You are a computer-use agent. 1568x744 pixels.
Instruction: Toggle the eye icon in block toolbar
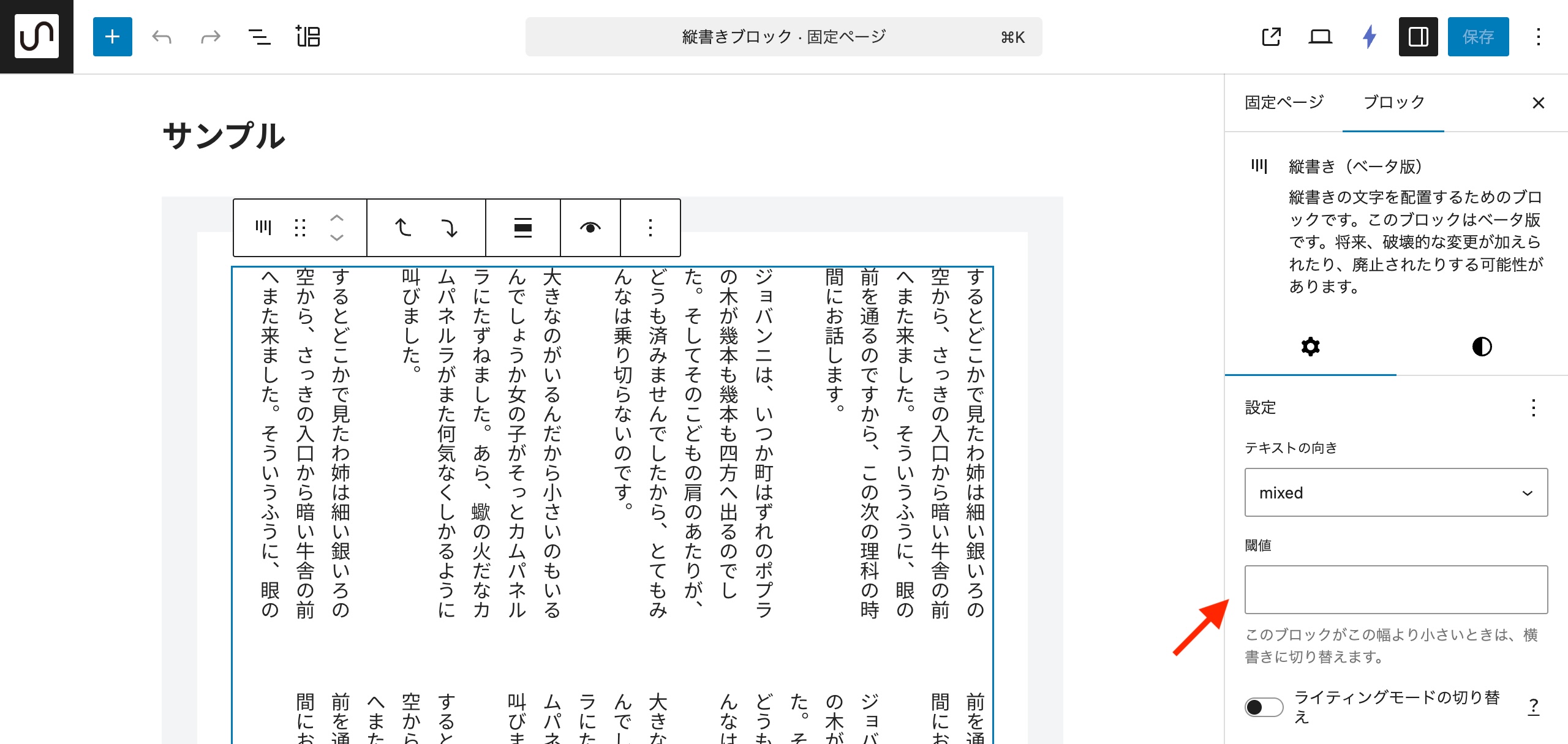pos(590,228)
